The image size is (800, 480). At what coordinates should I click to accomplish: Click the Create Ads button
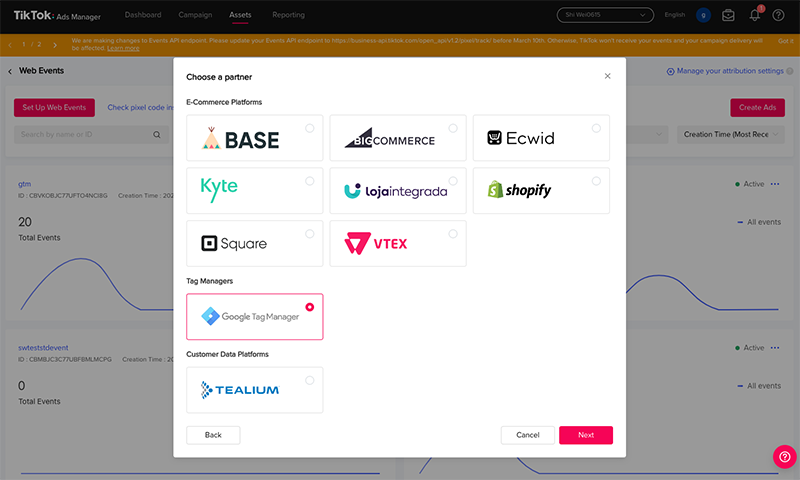pyautogui.click(x=757, y=108)
